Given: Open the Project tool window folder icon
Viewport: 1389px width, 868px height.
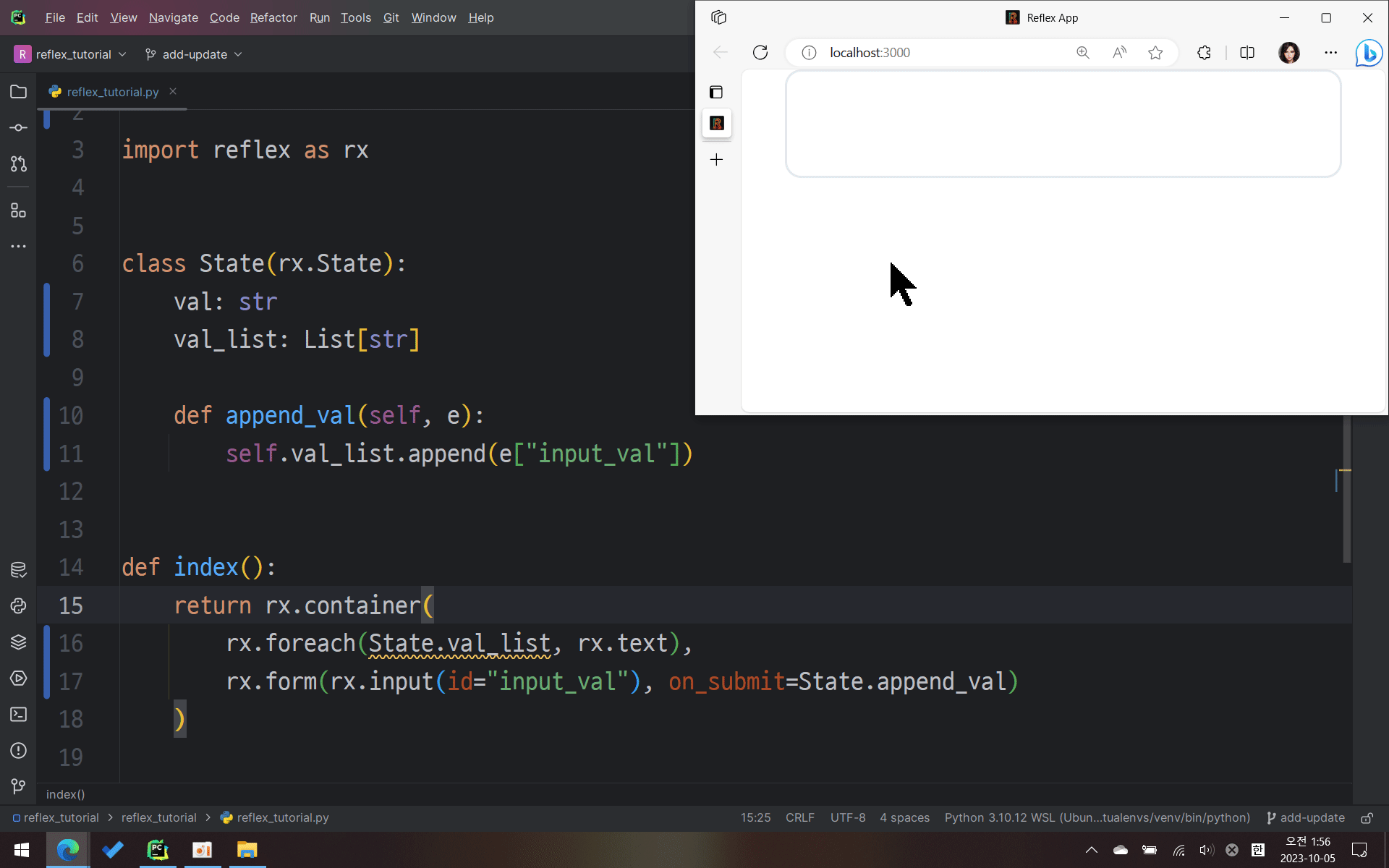Looking at the screenshot, I should click(x=19, y=92).
